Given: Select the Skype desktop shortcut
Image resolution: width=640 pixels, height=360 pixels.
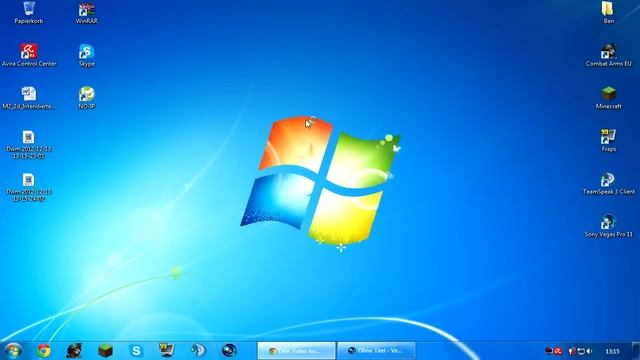Looking at the screenshot, I should pyautogui.click(x=87, y=55).
